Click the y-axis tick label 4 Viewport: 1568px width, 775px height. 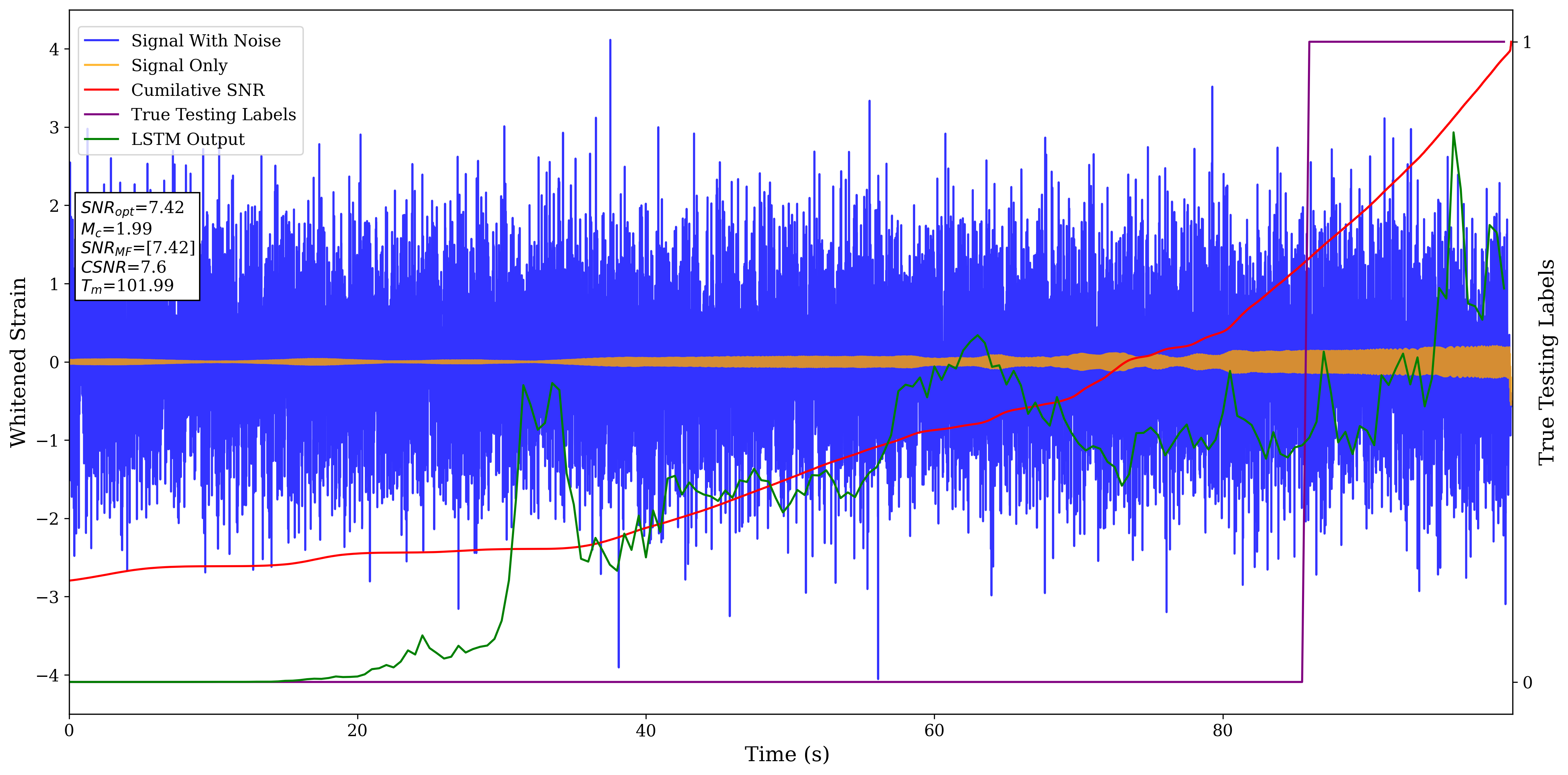[x=54, y=49]
